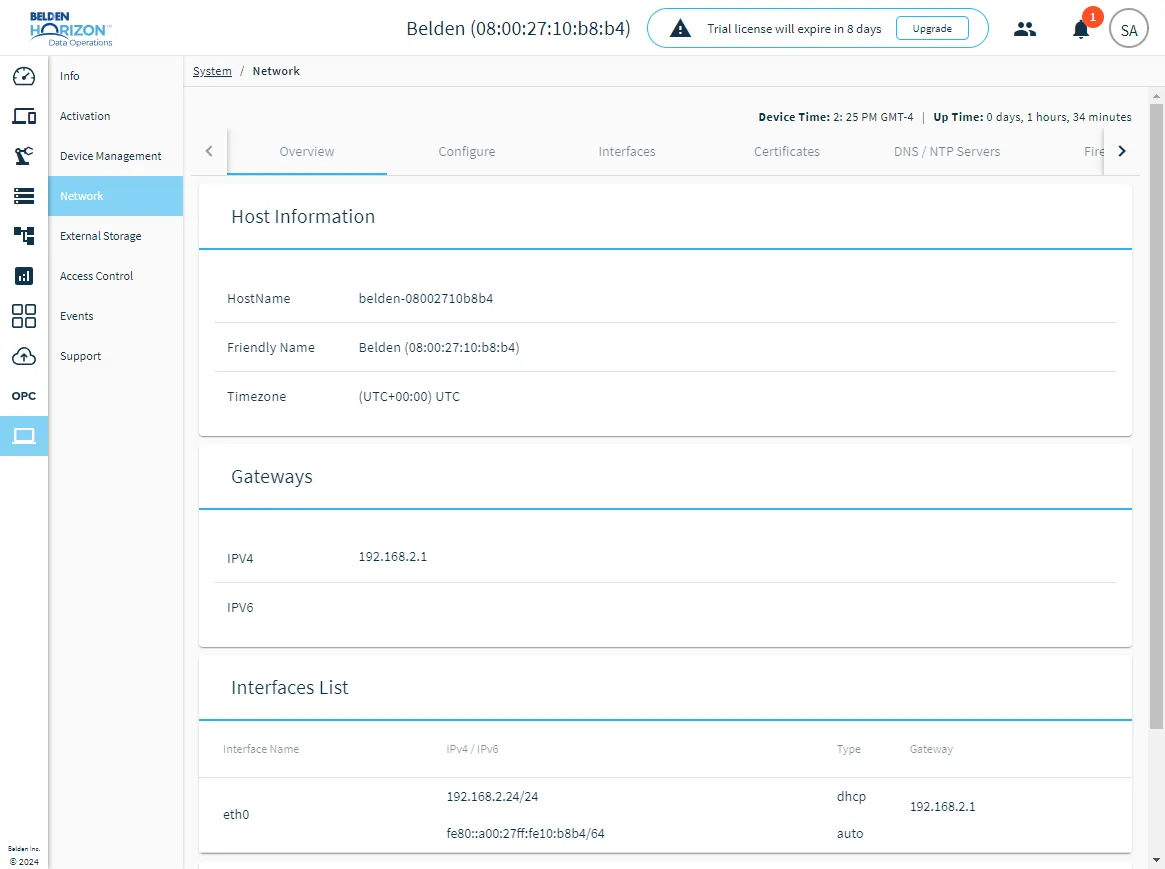Open the bar chart icon in sidebar
The width and height of the screenshot is (1165, 869).
click(x=24, y=276)
